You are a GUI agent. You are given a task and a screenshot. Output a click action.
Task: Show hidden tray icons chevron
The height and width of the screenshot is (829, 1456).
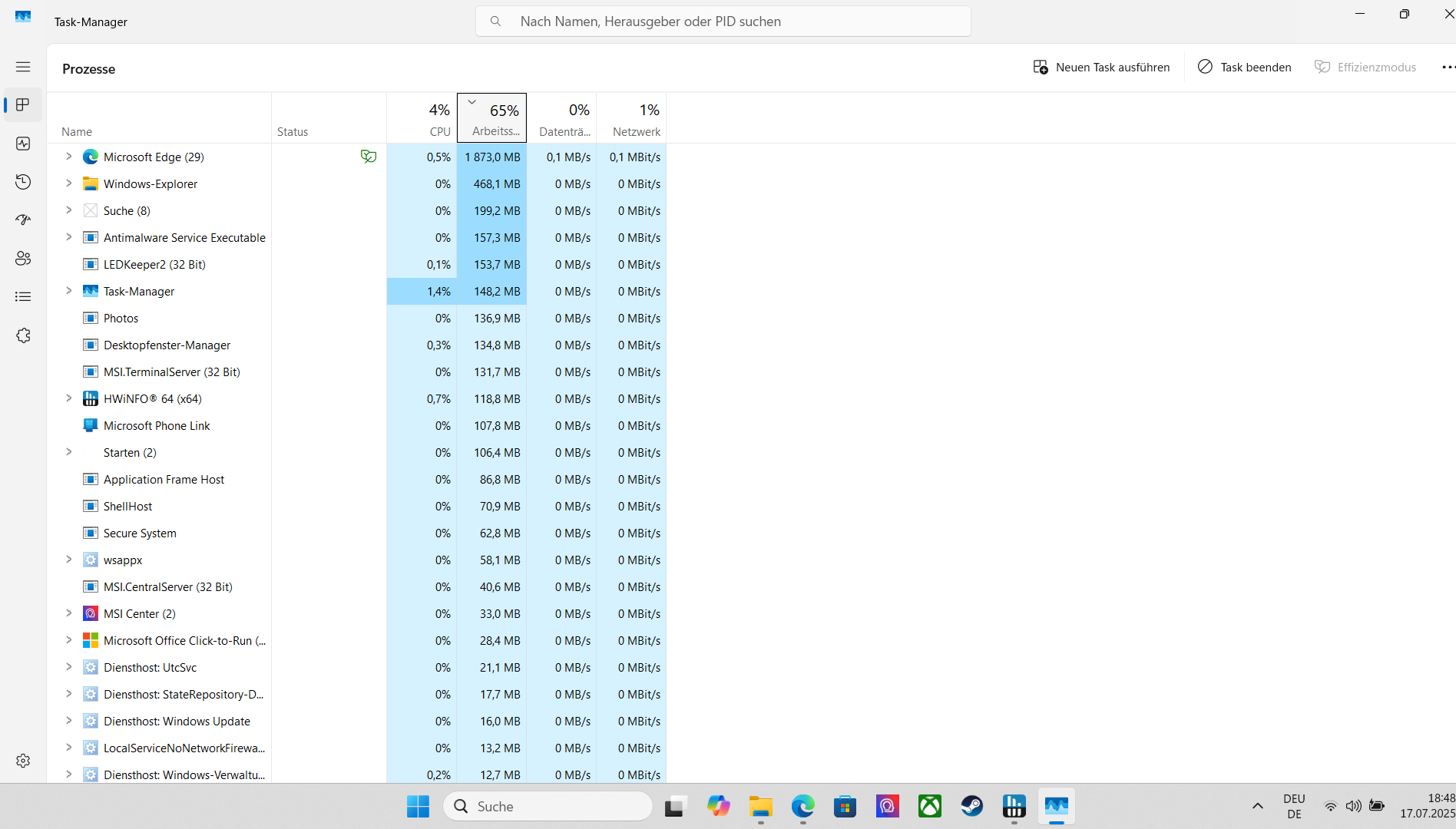(x=1258, y=806)
